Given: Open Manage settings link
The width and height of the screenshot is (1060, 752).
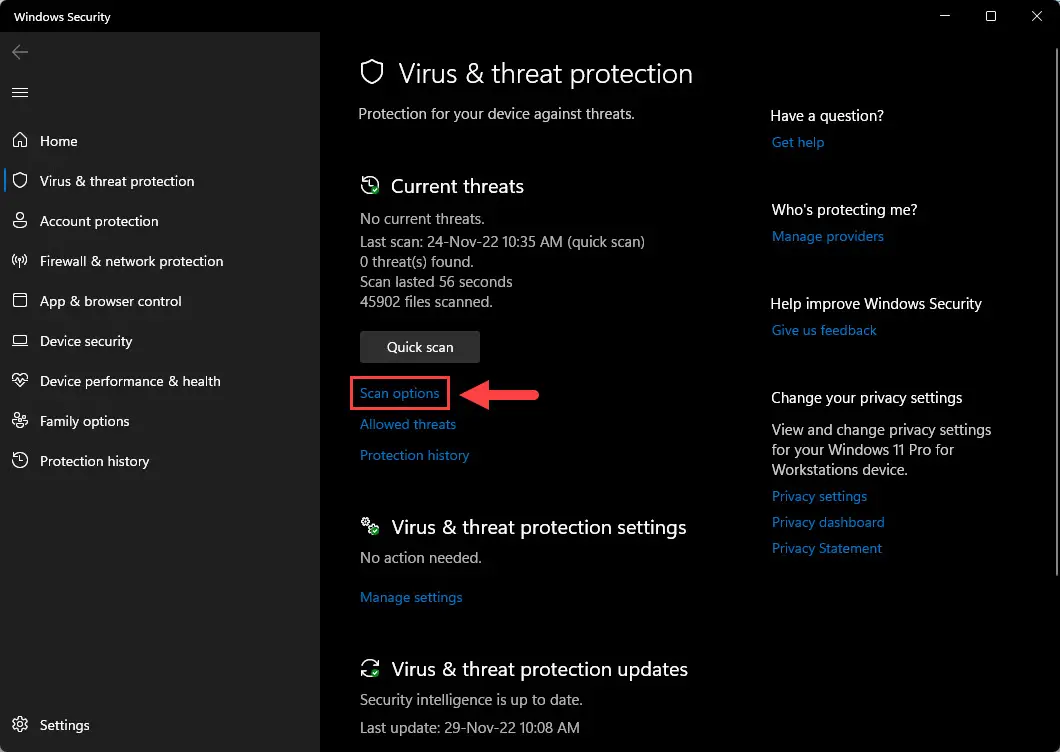Looking at the screenshot, I should 411,597.
